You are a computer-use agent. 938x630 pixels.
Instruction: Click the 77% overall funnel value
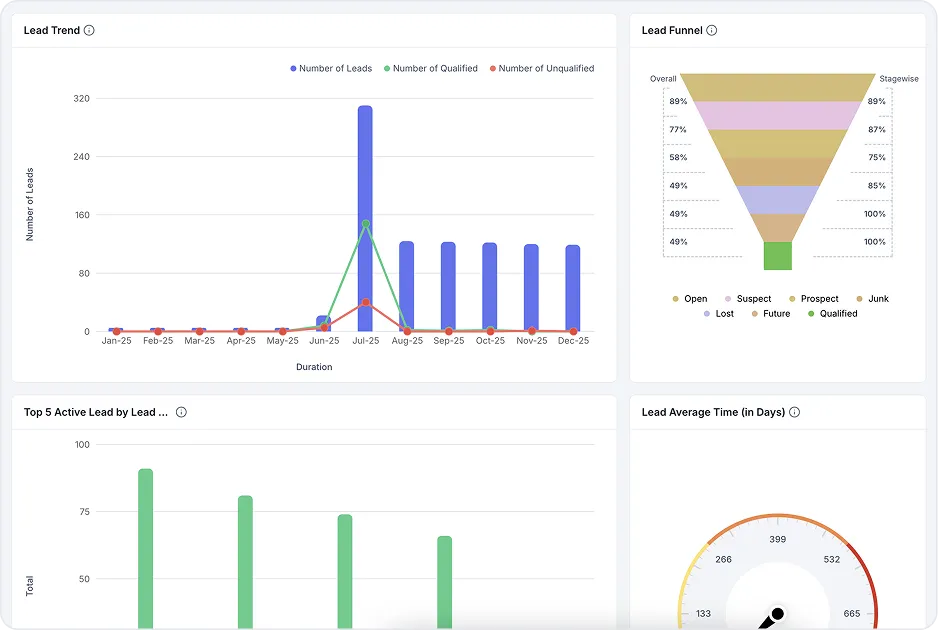pos(678,129)
